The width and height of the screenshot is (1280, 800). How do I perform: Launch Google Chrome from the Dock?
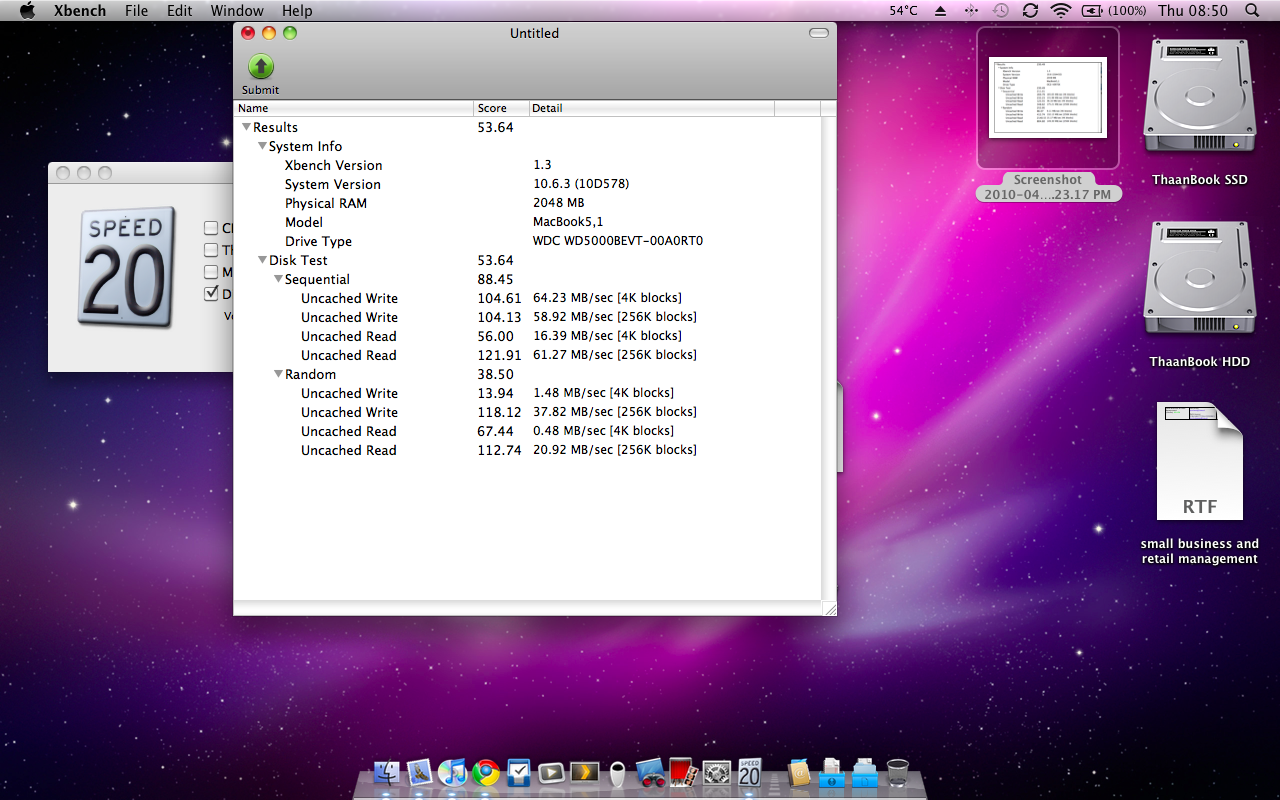pos(486,772)
